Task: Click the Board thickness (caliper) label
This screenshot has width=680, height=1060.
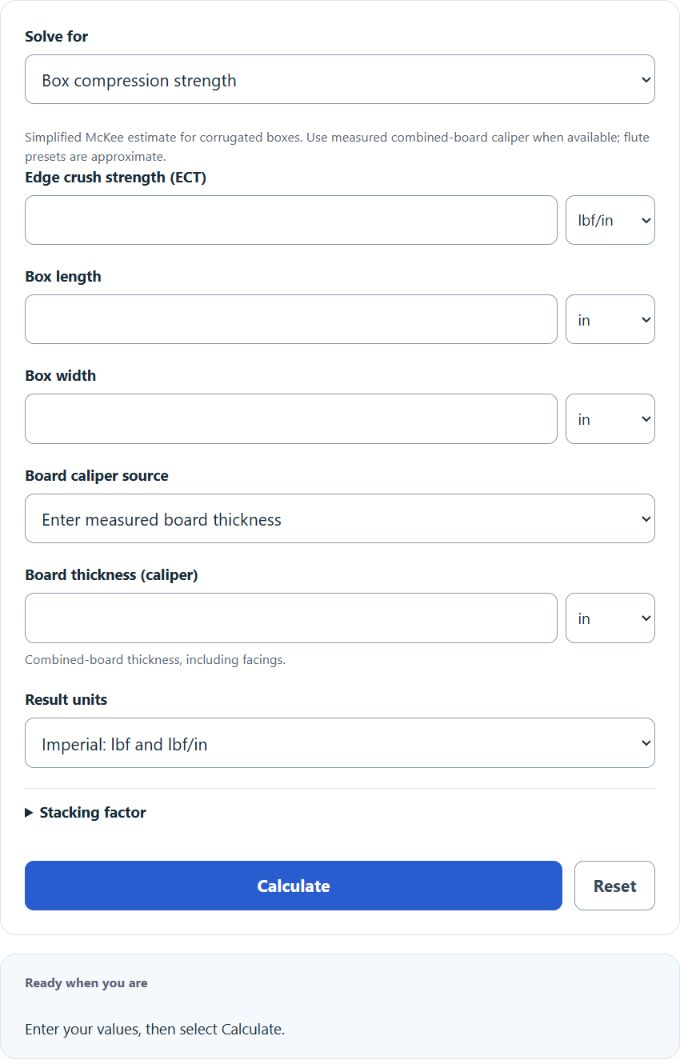Action: [x=112, y=575]
